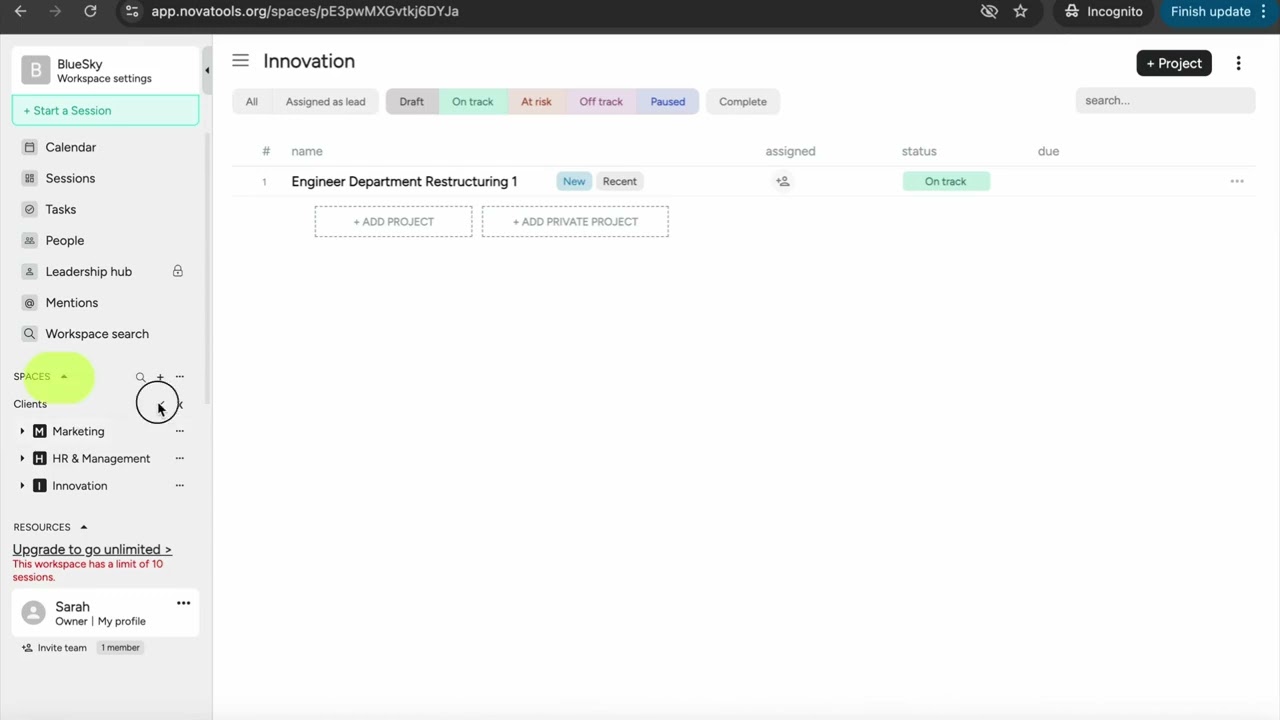Show All projects filter
Screen dimensions: 1280x720
[252, 101]
